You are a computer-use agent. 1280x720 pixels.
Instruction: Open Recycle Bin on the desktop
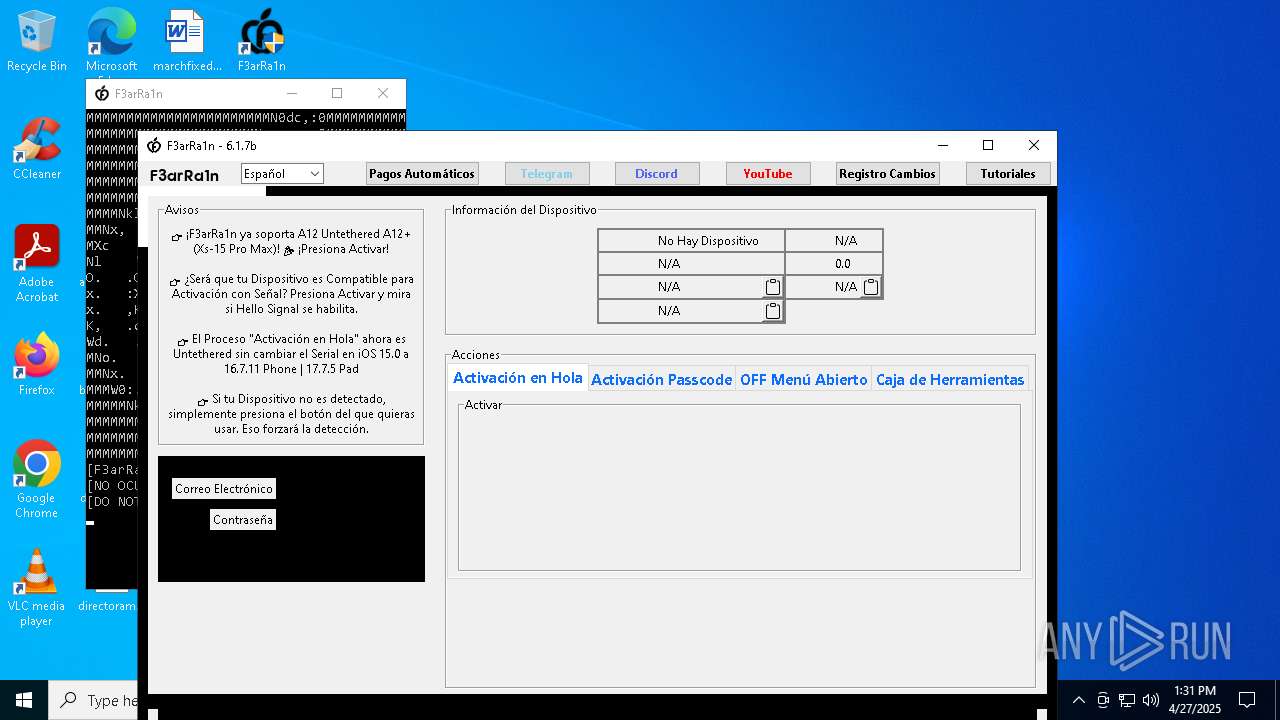tap(37, 41)
